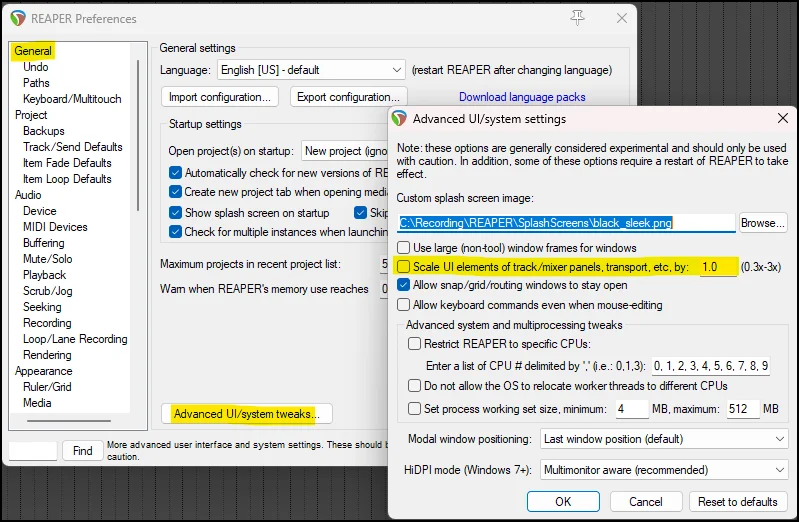Screen dimensions: 799x522
Task: Click the custom splash screen image path field
Action: click(566, 223)
